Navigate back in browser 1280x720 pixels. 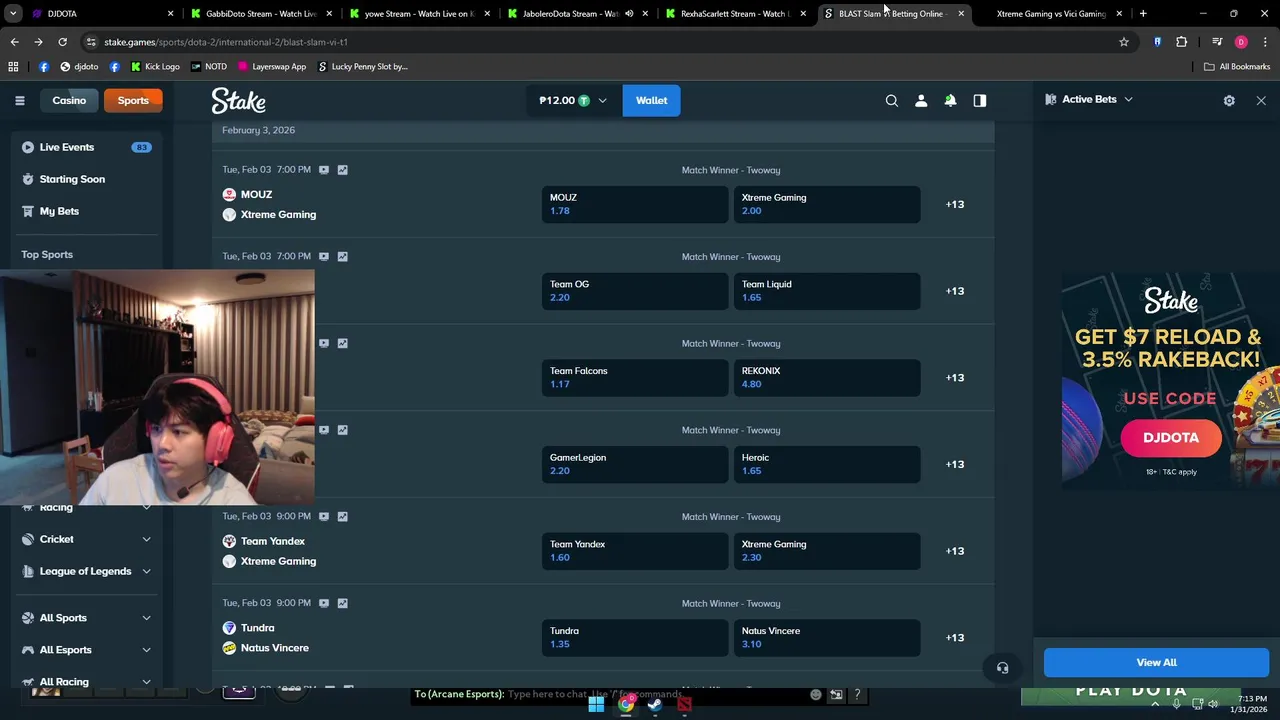coord(14,42)
